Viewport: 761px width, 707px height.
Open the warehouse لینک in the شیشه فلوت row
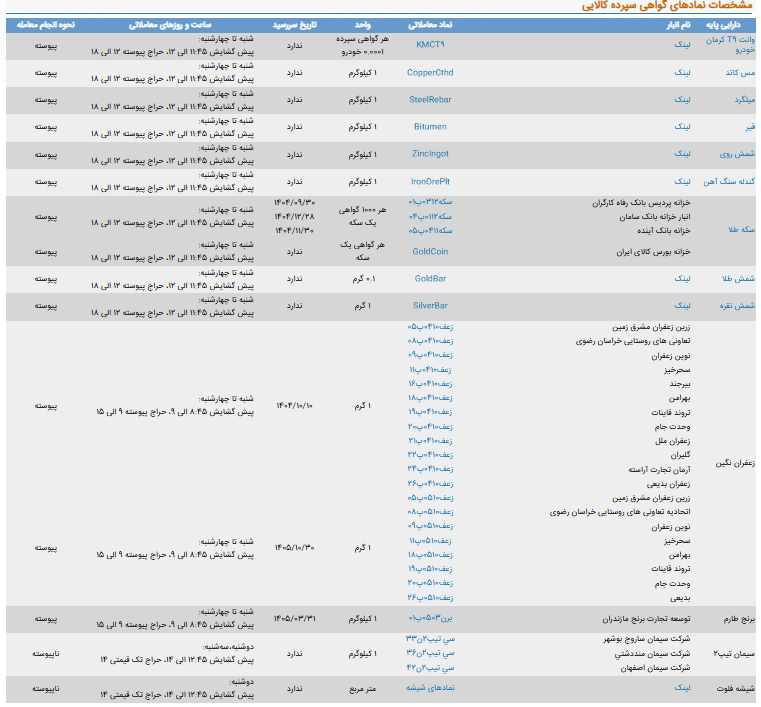click(x=681, y=689)
